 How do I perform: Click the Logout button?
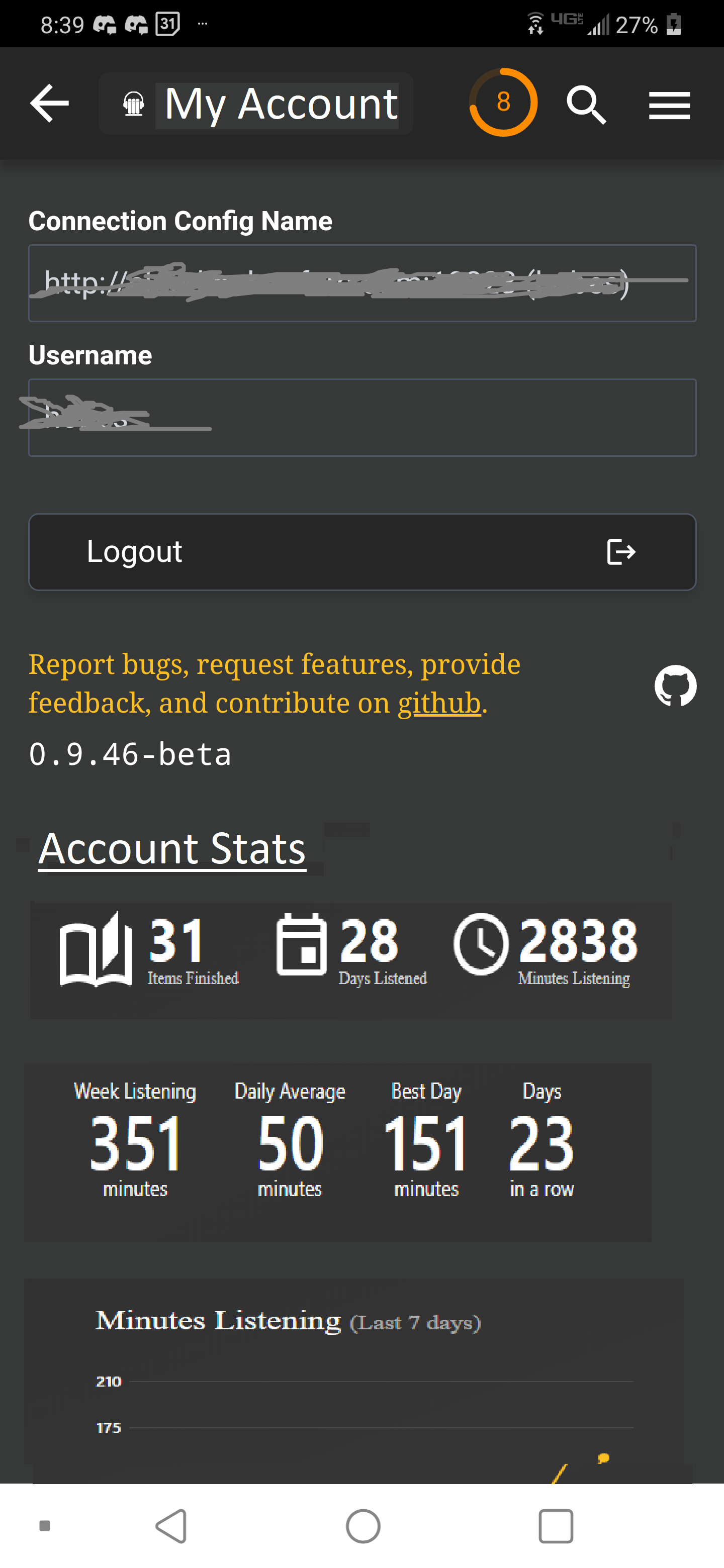click(363, 552)
